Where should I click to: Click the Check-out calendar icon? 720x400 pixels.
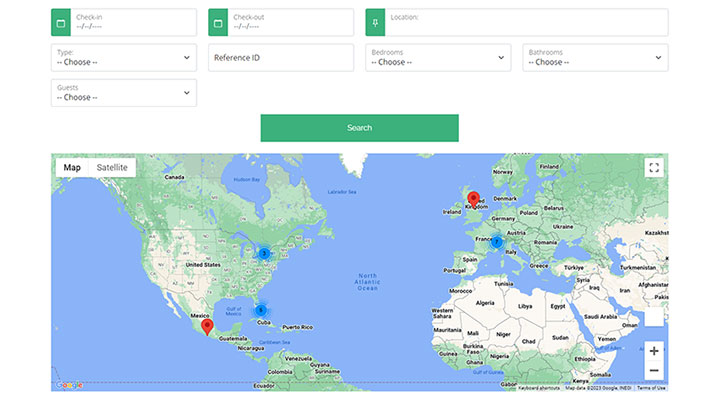218,23
